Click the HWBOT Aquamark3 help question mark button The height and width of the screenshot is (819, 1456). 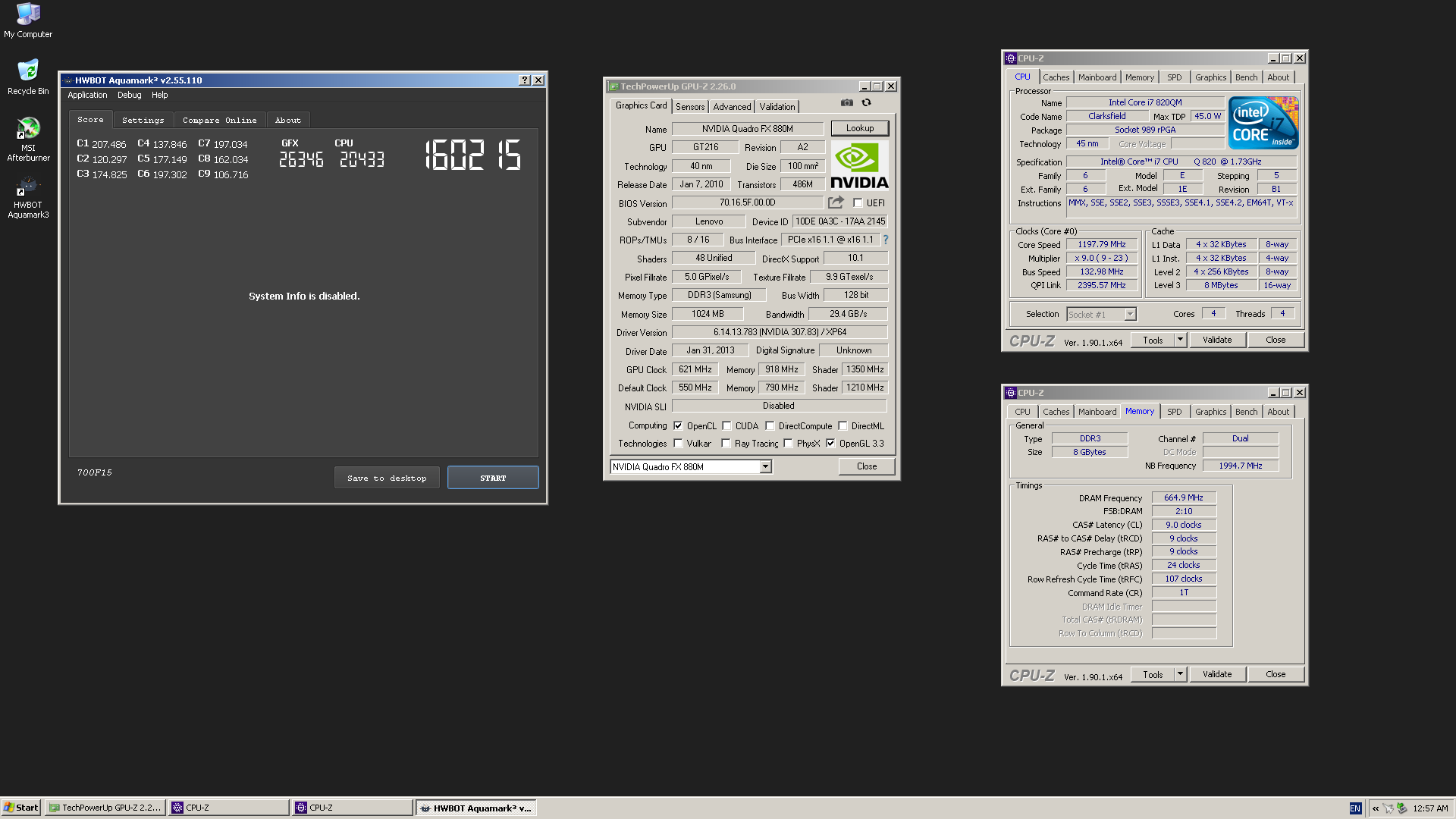point(524,80)
